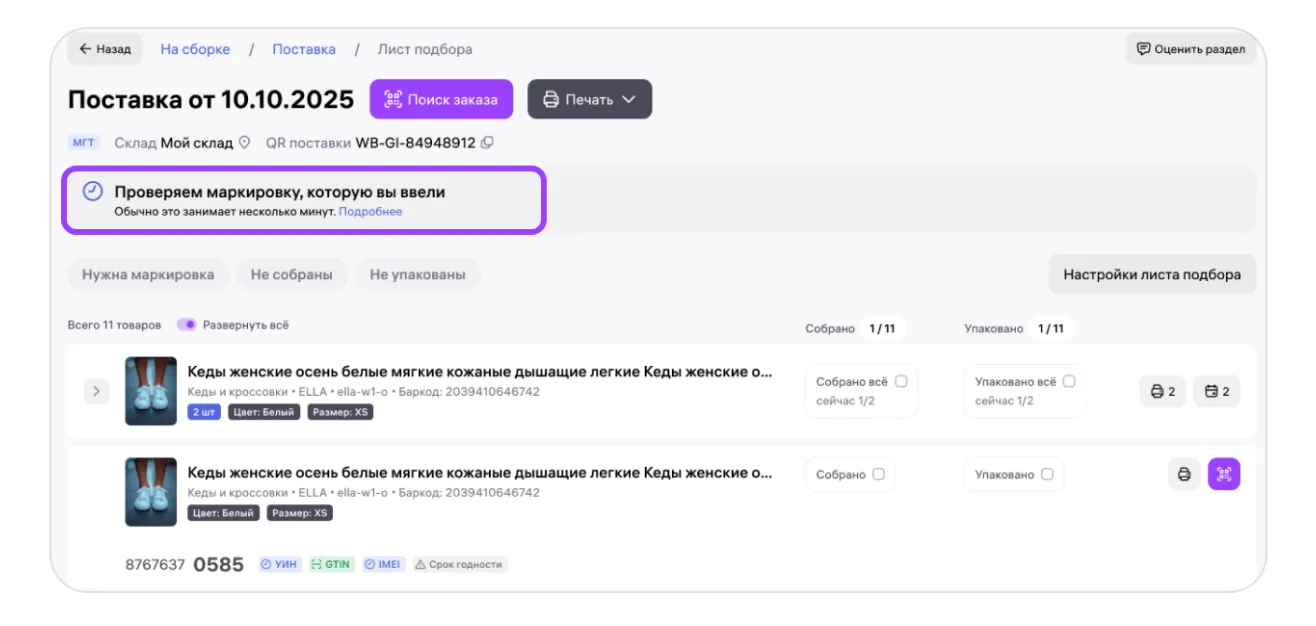
Task: Expand the first product row with chevron
Action: tap(96, 391)
